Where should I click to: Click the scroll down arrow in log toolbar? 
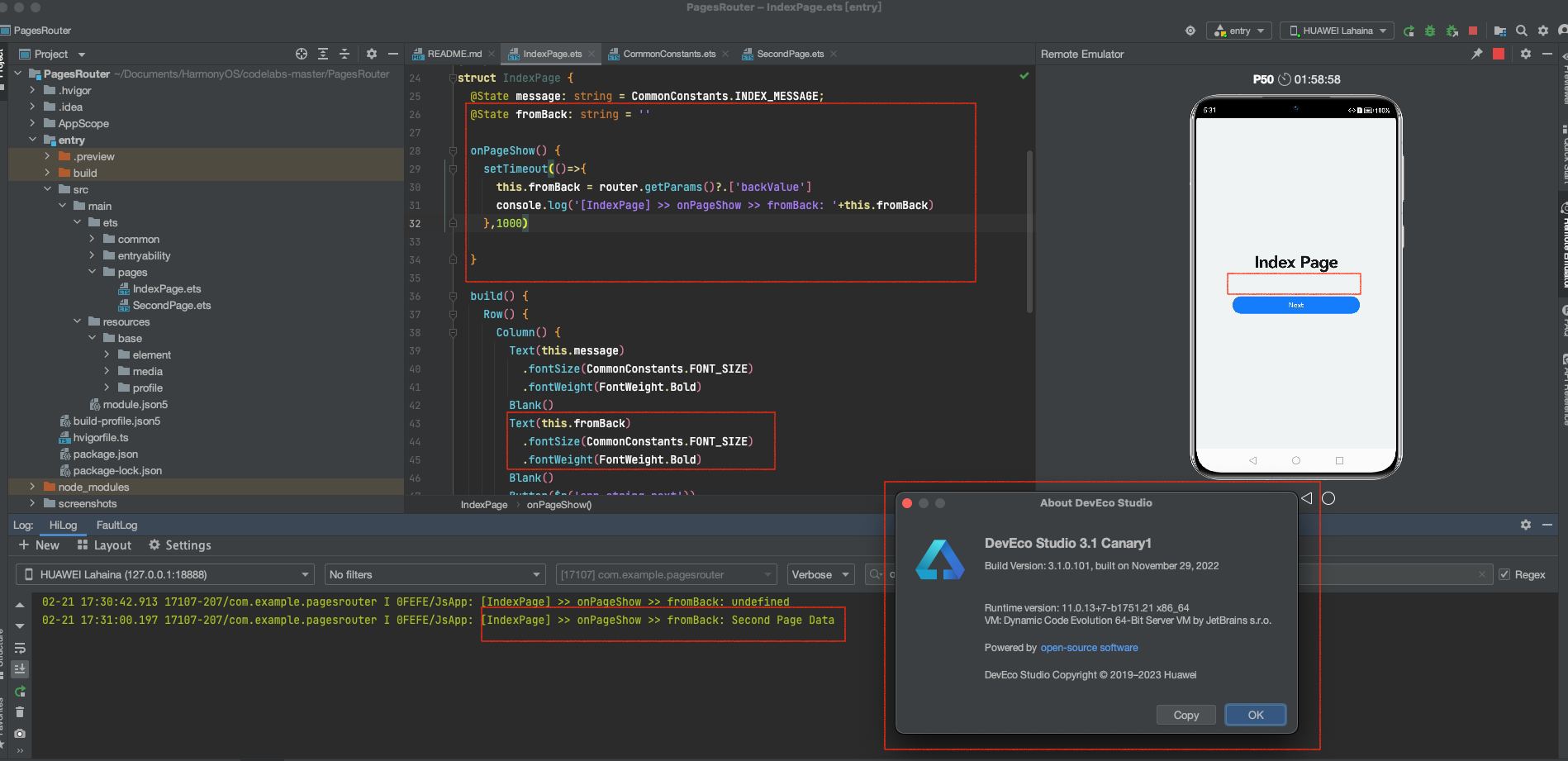(20, 626)
